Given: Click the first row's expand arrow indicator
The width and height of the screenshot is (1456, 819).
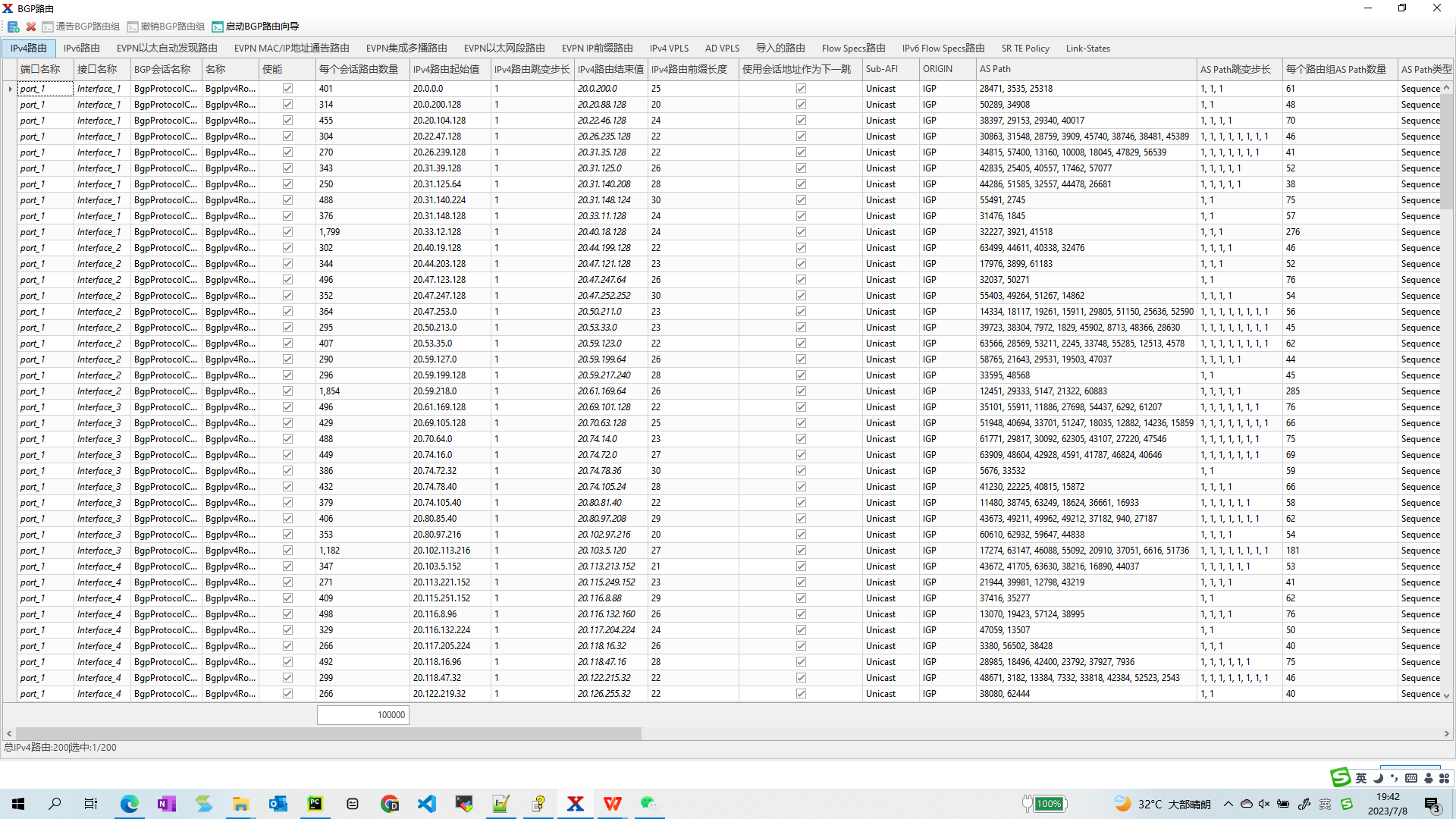Looking at the screenshot, I should (10, 89).
